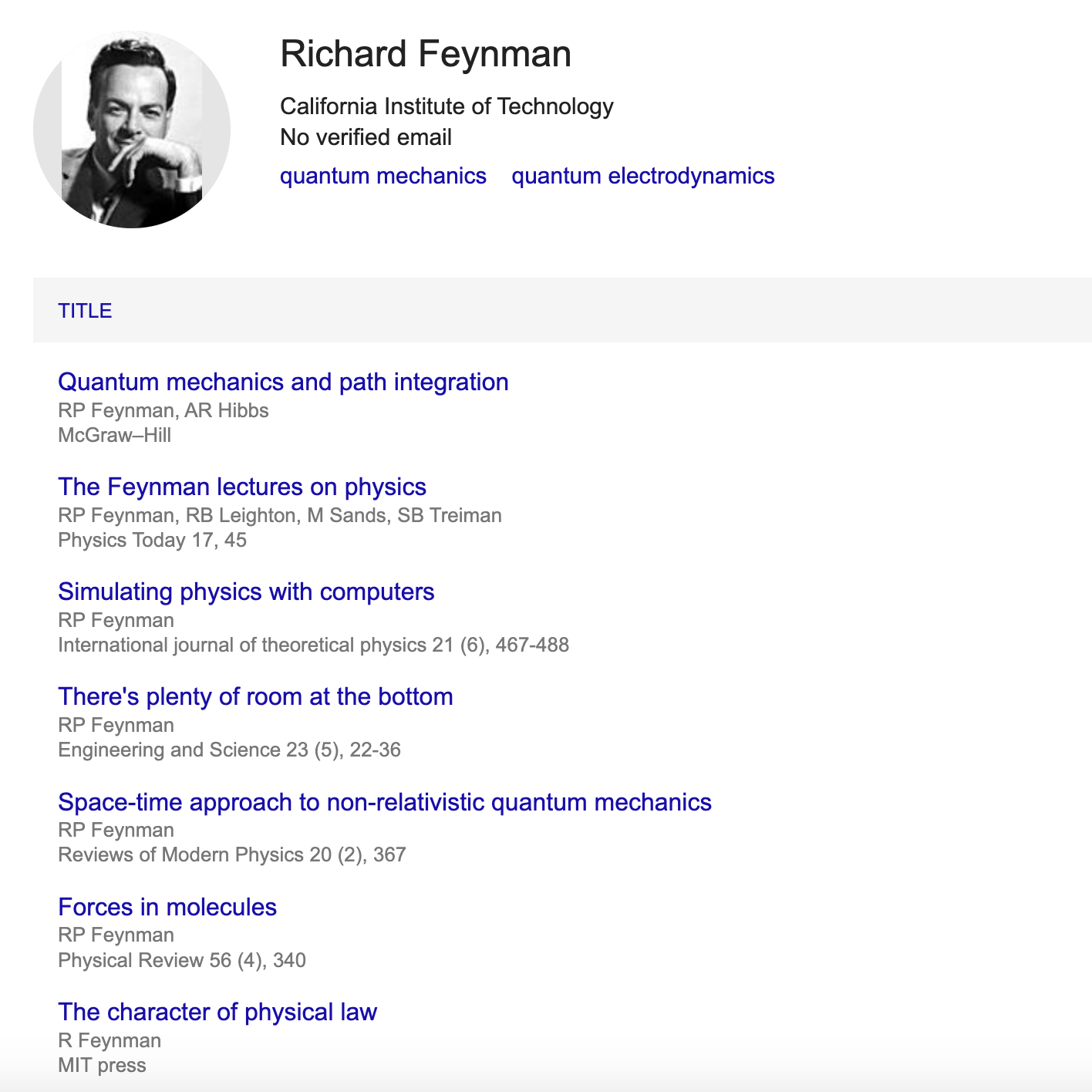Open the quantum electrodynamics interest link
This screenshot has width=1092, height=1092.
pos(643,176)
